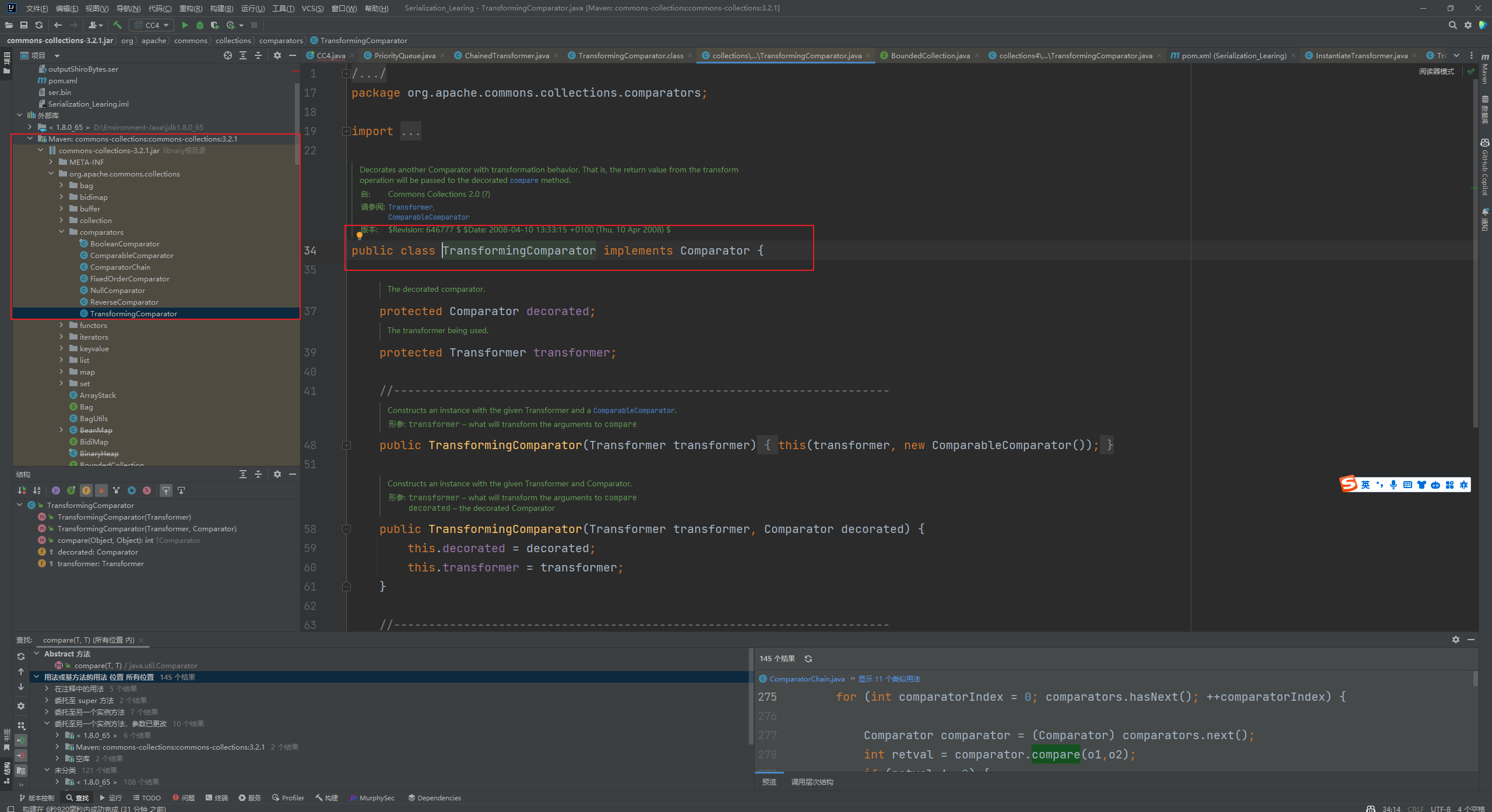Open group-by options in the Find toolbar
1492x812 pixels.
coord(21,725)
